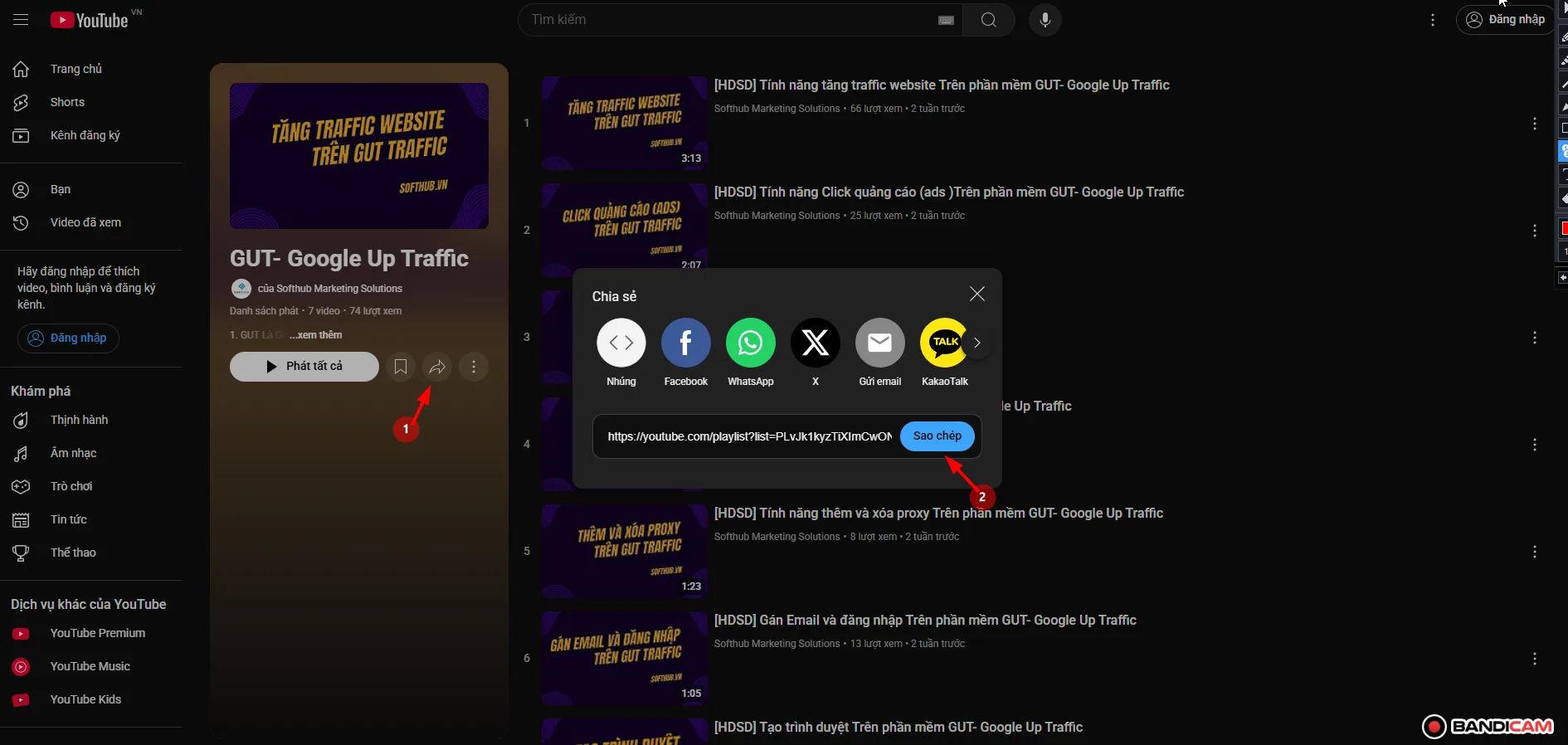Click the playlist cover thumbnail
The image size is (1568, 745).
click(x=359, y=156)
